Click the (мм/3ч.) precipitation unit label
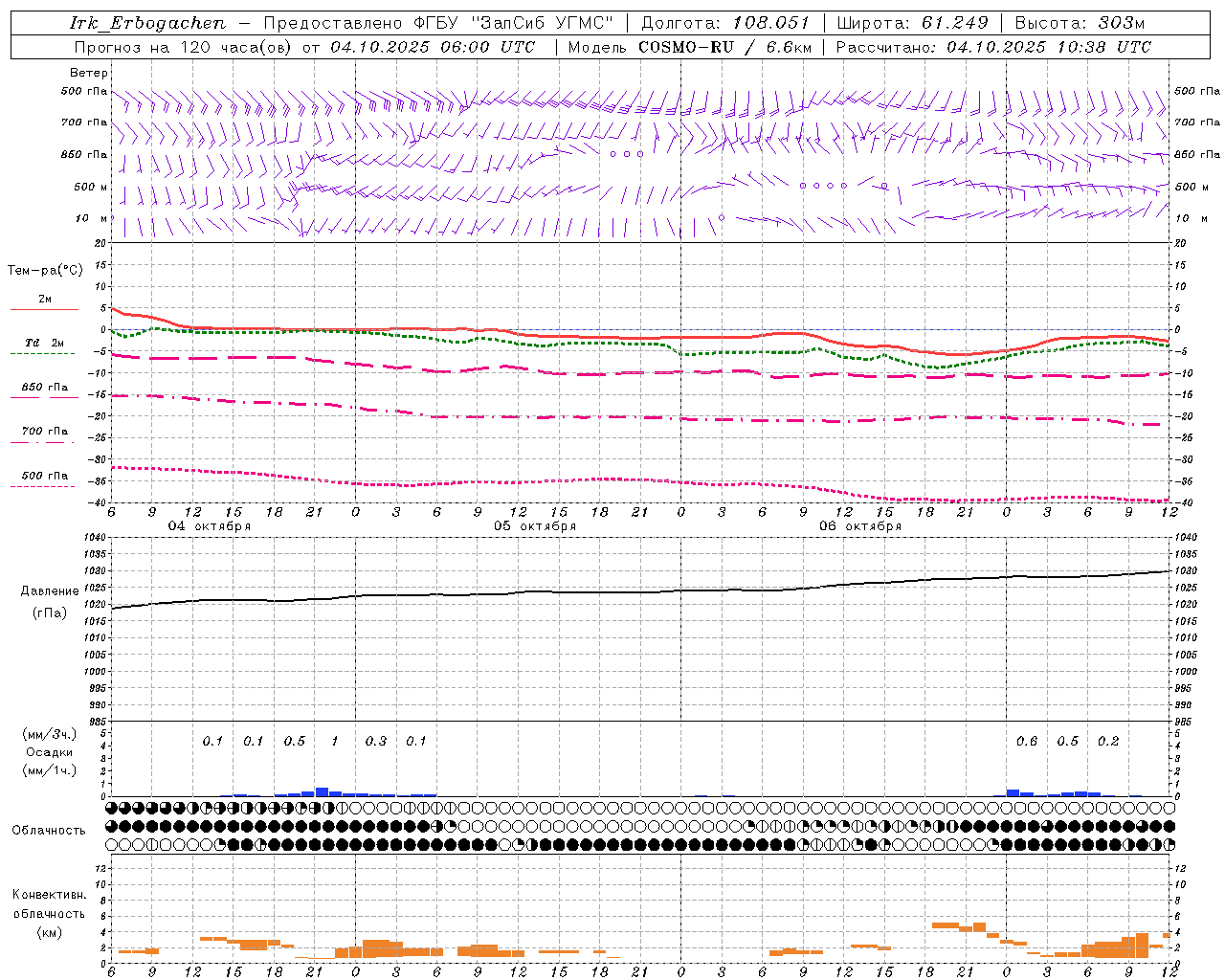This screenshot has height=980, width=1225. click(50, 735)
